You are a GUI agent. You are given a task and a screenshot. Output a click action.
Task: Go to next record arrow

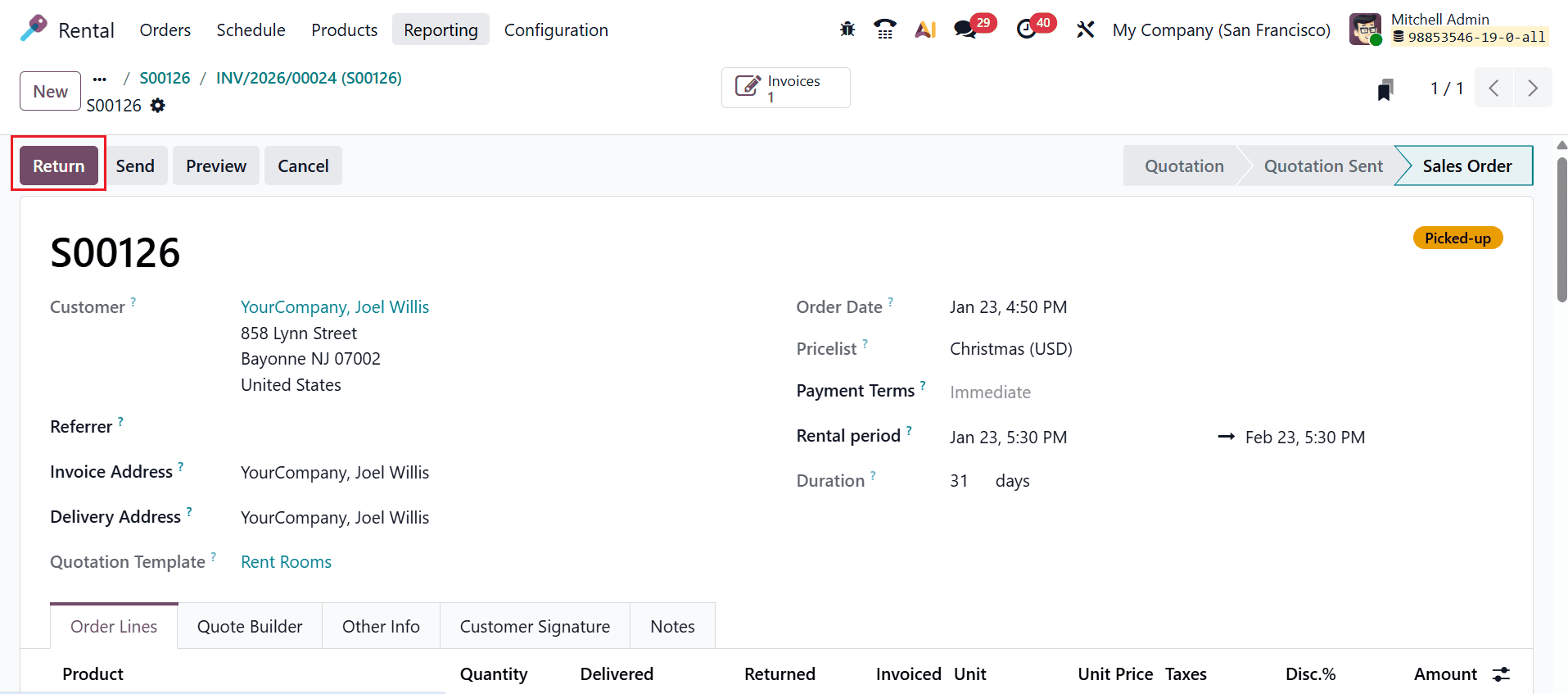coord(1533,88)
